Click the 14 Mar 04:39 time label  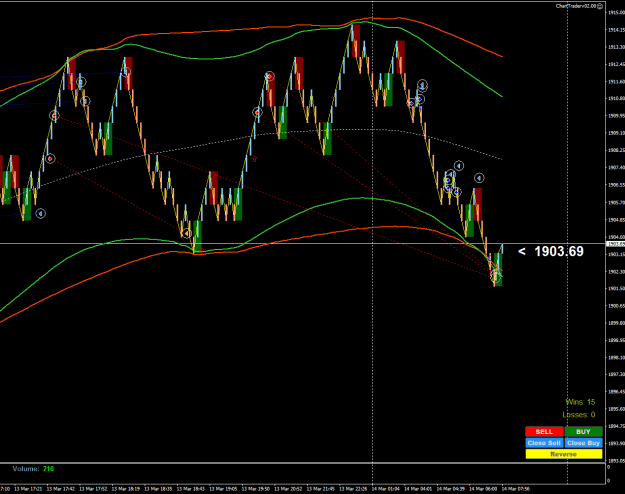450,489
